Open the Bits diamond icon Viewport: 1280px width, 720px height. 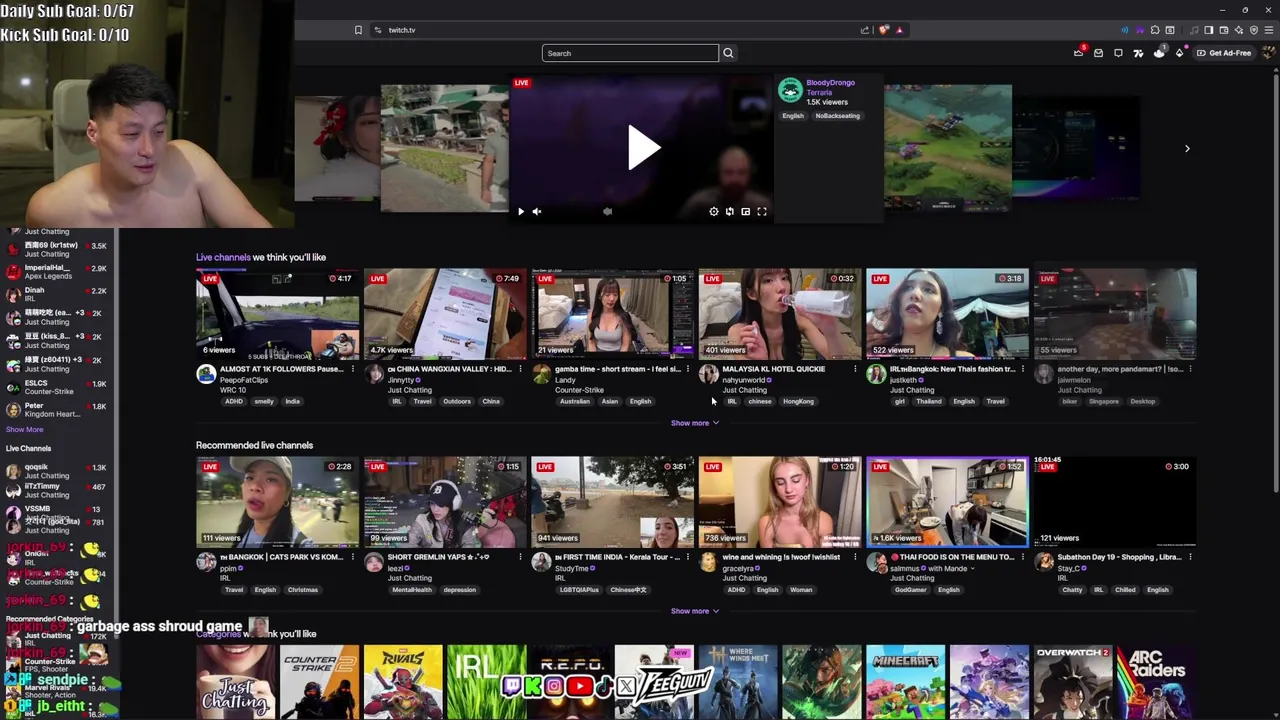[1179, 53]
